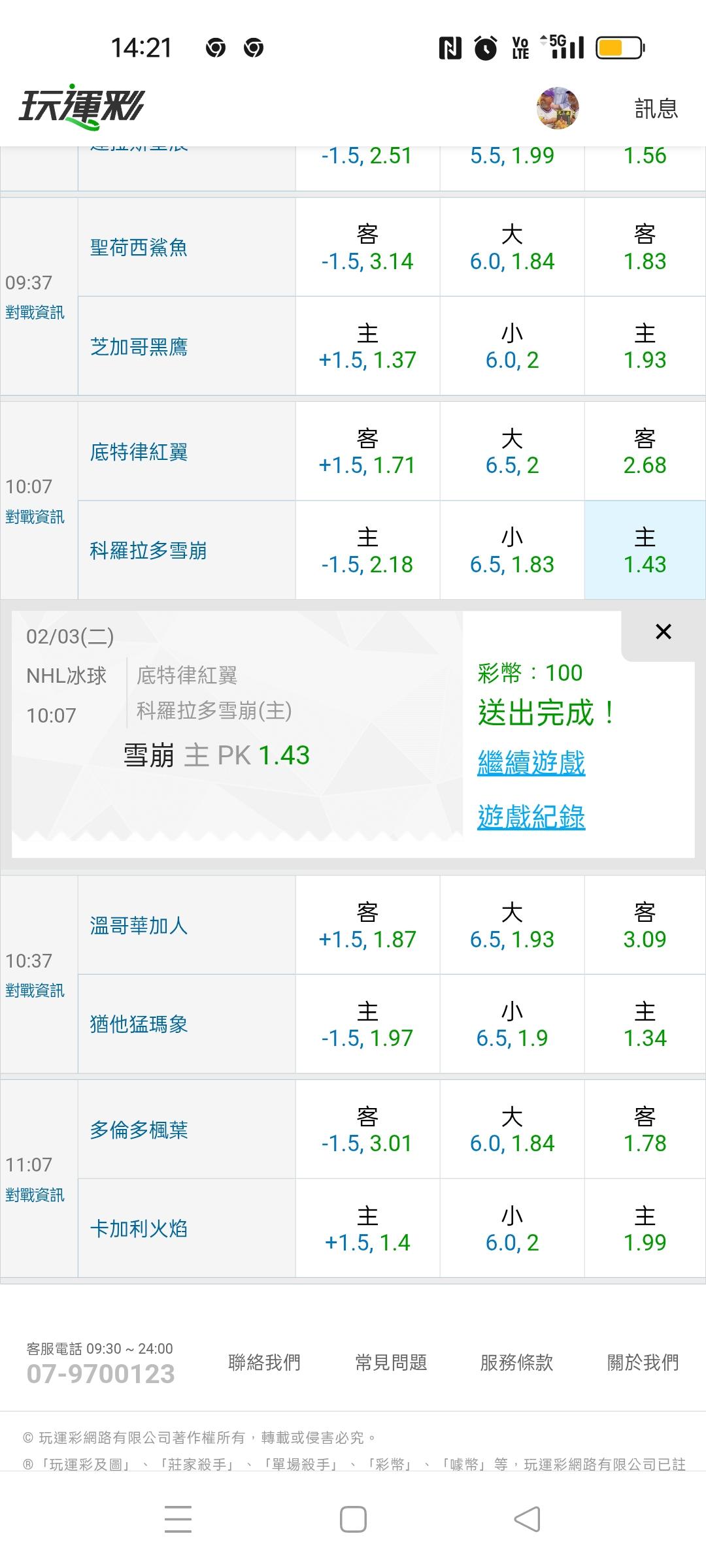Select 卡加利火焰 home moneyline 1.99
The image size is (706, 1568).
(x=645, y=1229)
